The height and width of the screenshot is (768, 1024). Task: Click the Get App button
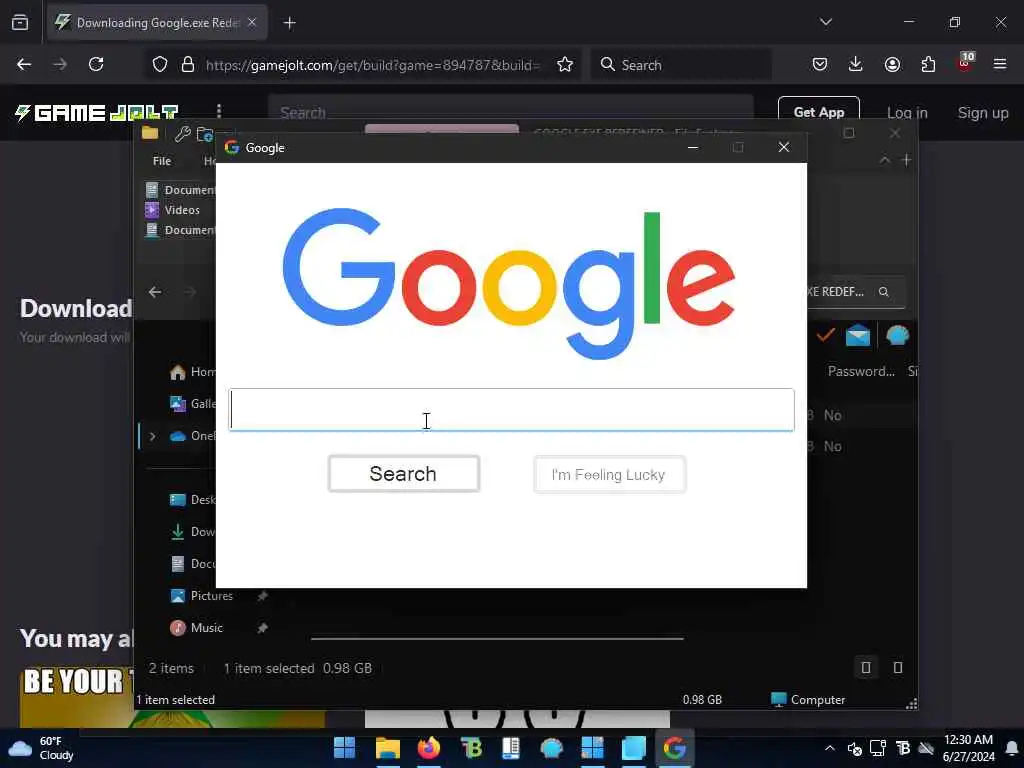click(818, 112)
